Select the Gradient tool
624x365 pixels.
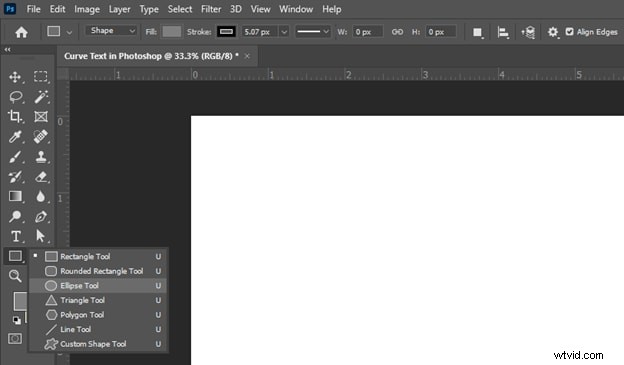[15, 196]
